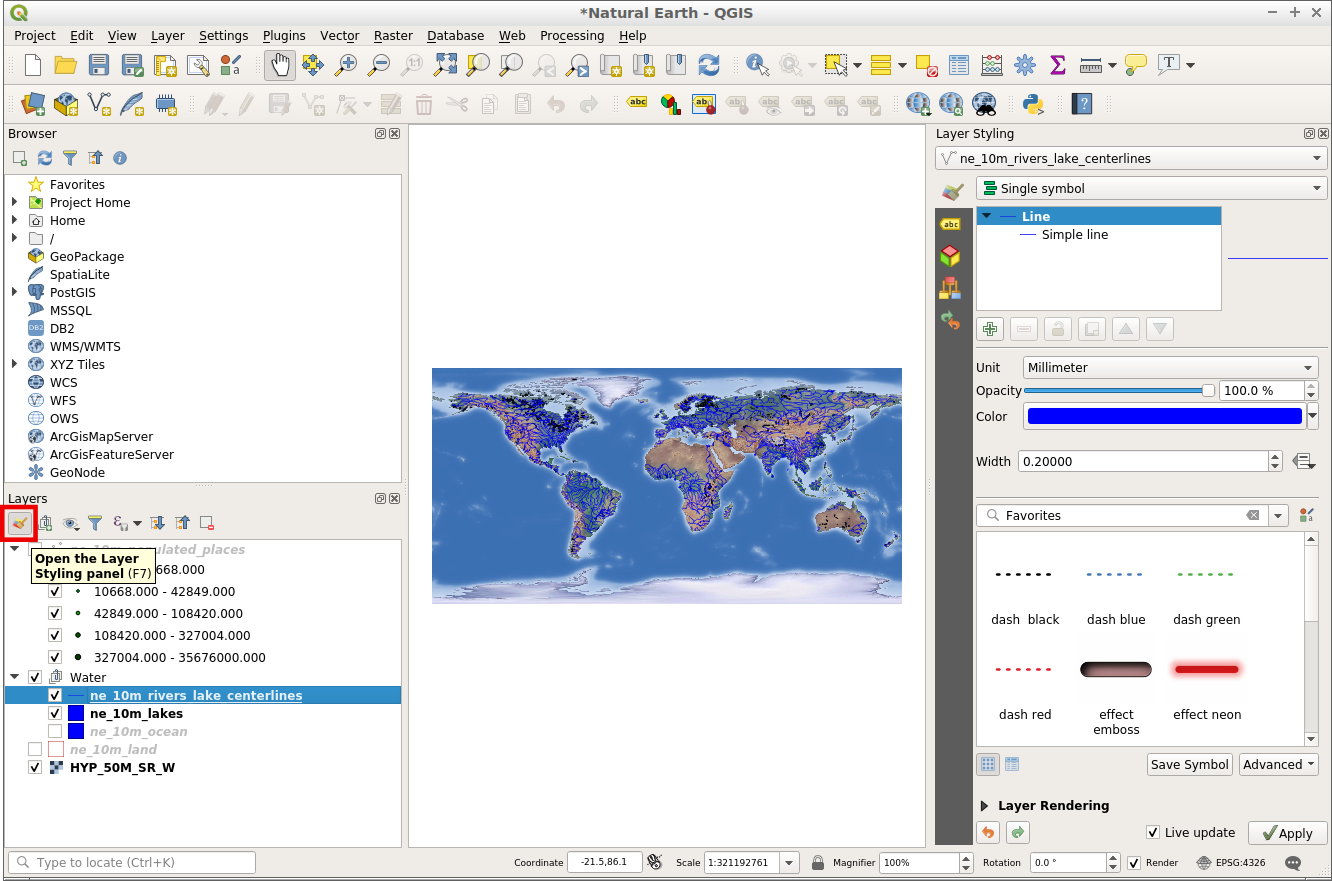
Task: Open the Layer Styling panel brush icon
Action: click(20, 523)
